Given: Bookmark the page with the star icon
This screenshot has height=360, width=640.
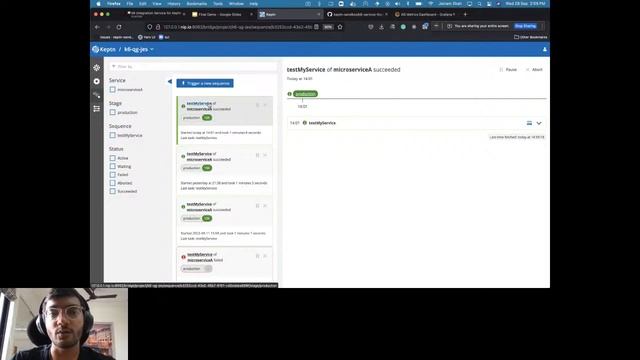Looking at the screenshot, I should (x=340, y=27).
